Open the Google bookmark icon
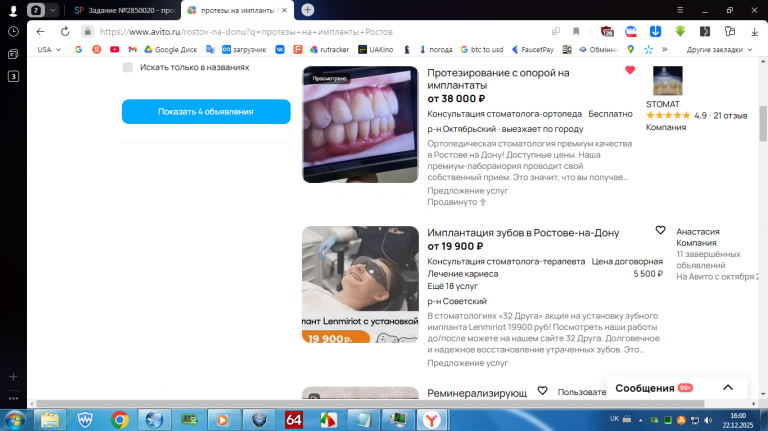Screen dimensions: 768x431 point(78,49)
